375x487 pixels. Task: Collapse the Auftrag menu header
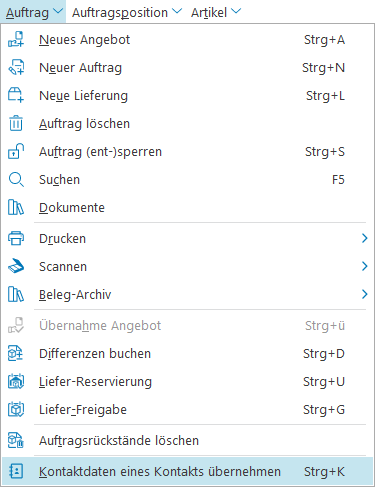pyautogui.click(x=33, y=12)
